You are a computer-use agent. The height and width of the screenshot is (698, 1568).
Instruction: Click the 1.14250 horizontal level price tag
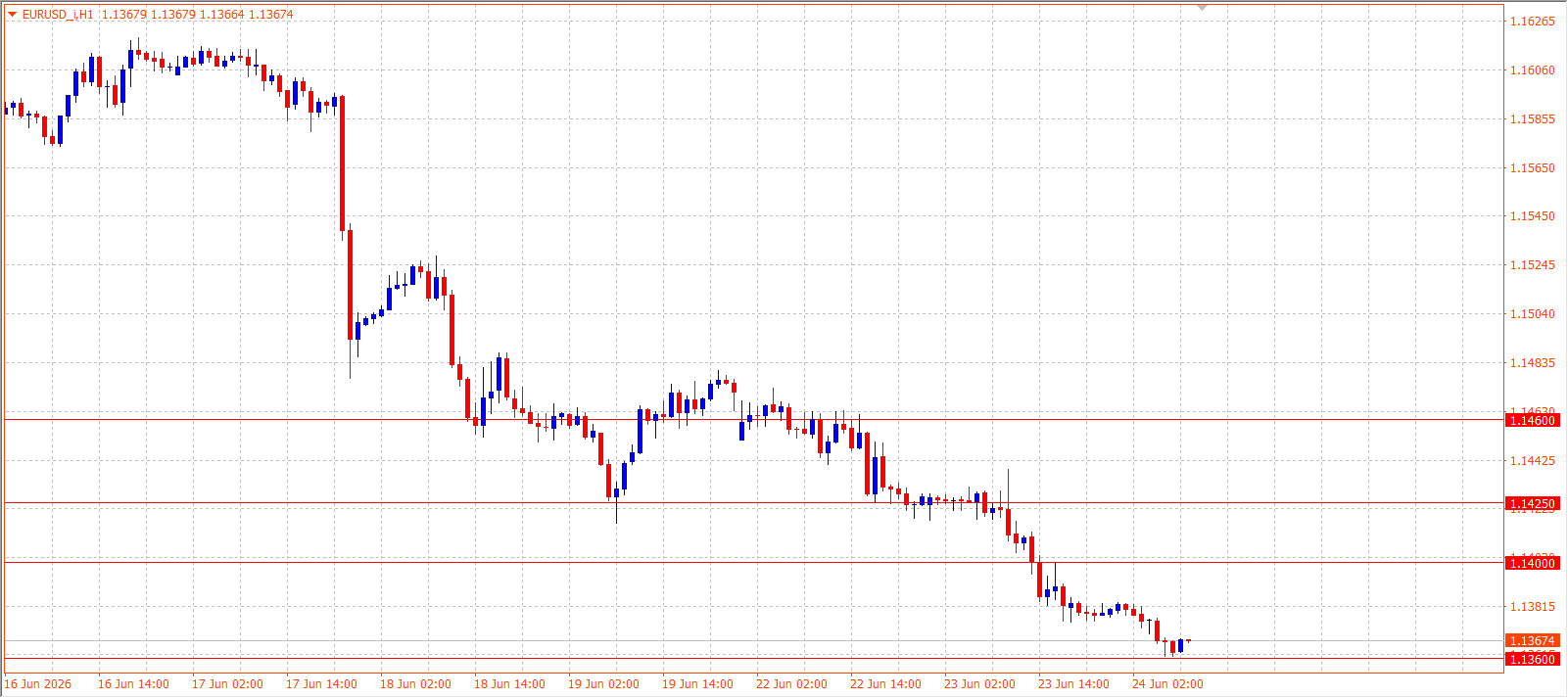1532,504
